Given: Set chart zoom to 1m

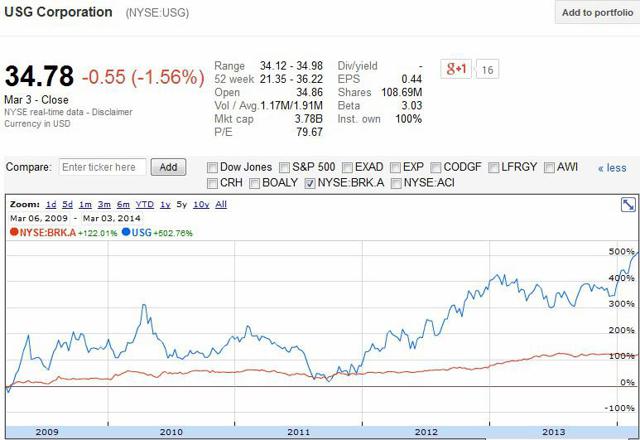Looking at the screenshot, I should 85,204.
